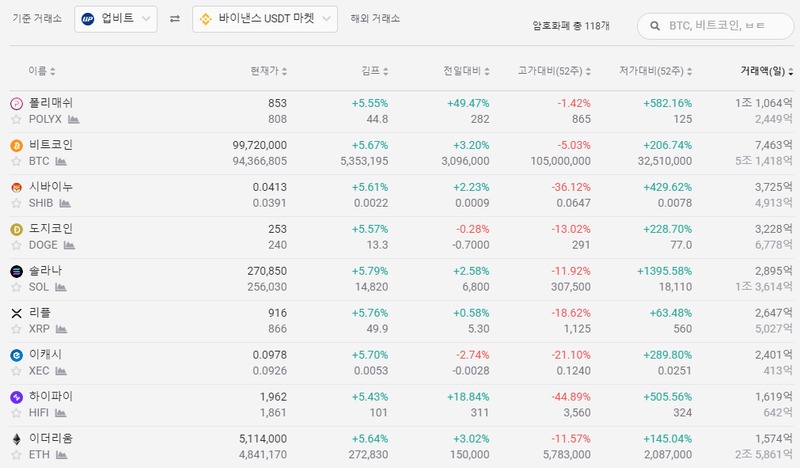Image resolution: width=800 pixels, height=468 pixels.
Task: Click the search magnifier icon
Action: click(655, 26)
